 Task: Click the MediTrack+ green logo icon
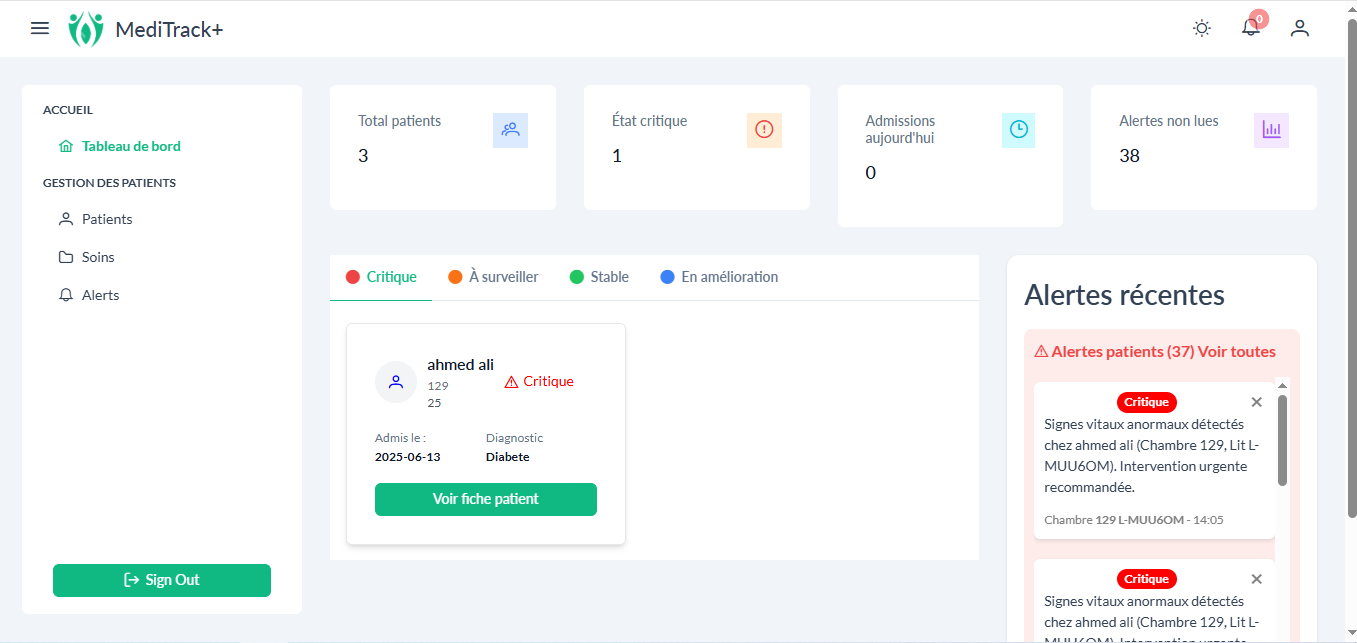[x=86, y=29]
